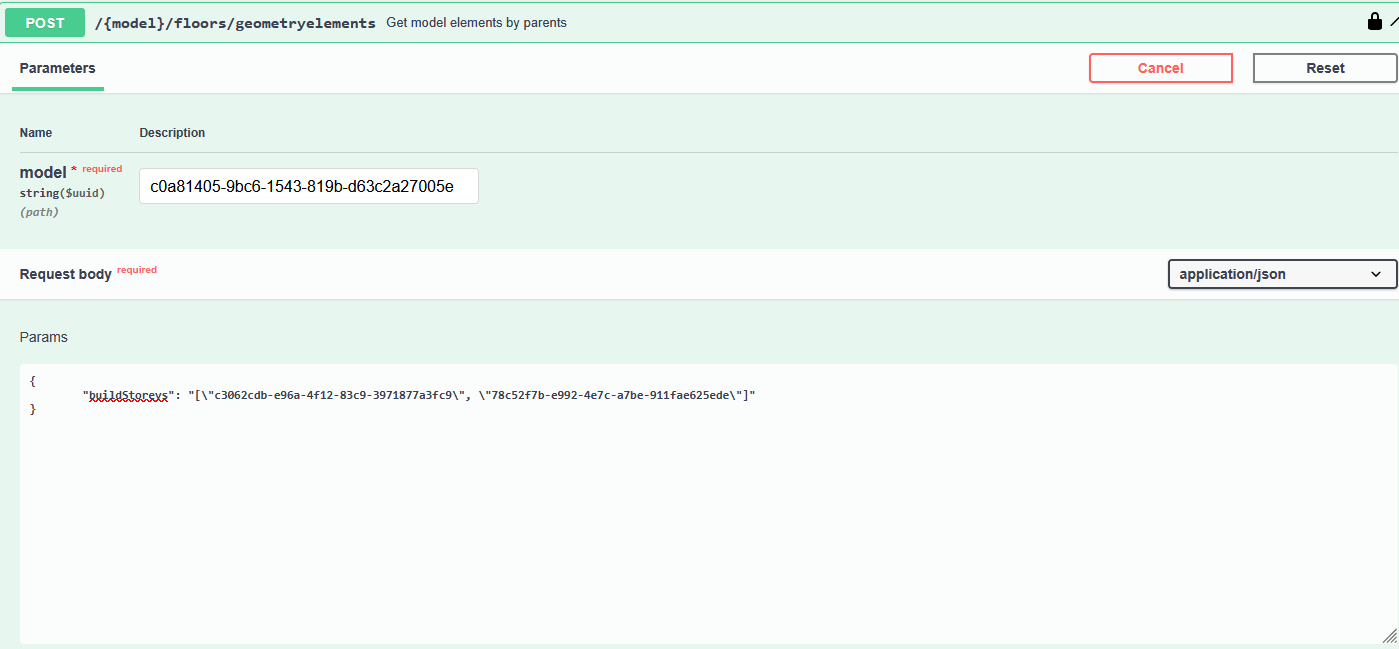Click the authorization lock icon
Screen dimensions: 1399x649
point(1374,21)
